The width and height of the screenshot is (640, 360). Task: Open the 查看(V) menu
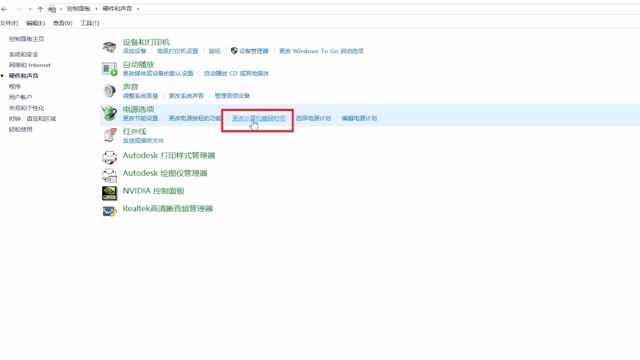point(62,23)
